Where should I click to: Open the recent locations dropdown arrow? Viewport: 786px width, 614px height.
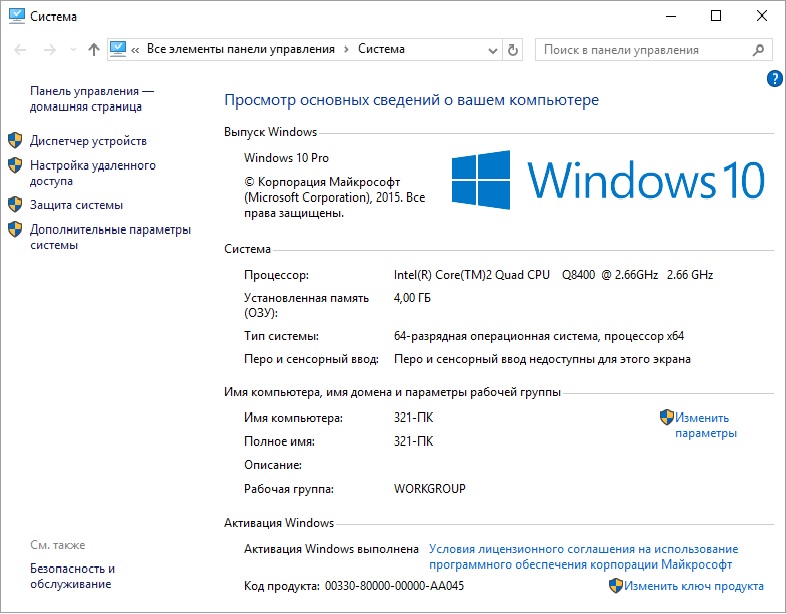tap(73, 50)
